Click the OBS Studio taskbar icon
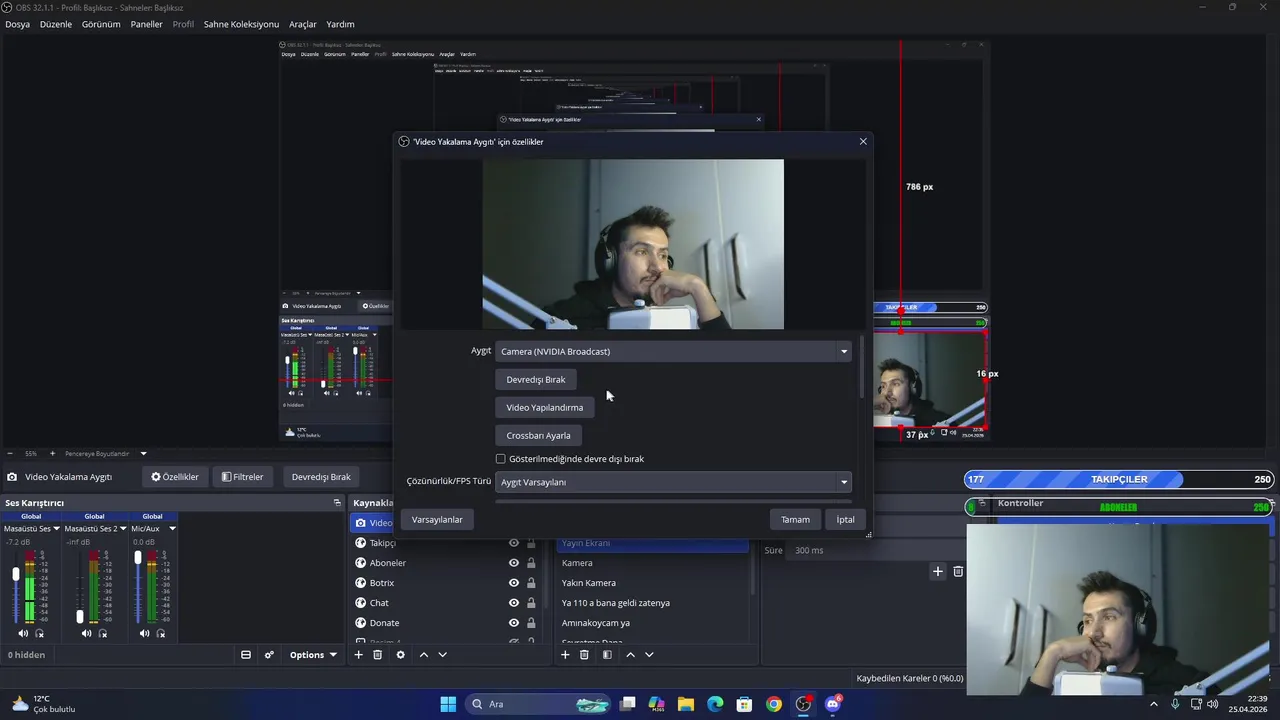This screenshot has width=1280, height=720. 803,704
